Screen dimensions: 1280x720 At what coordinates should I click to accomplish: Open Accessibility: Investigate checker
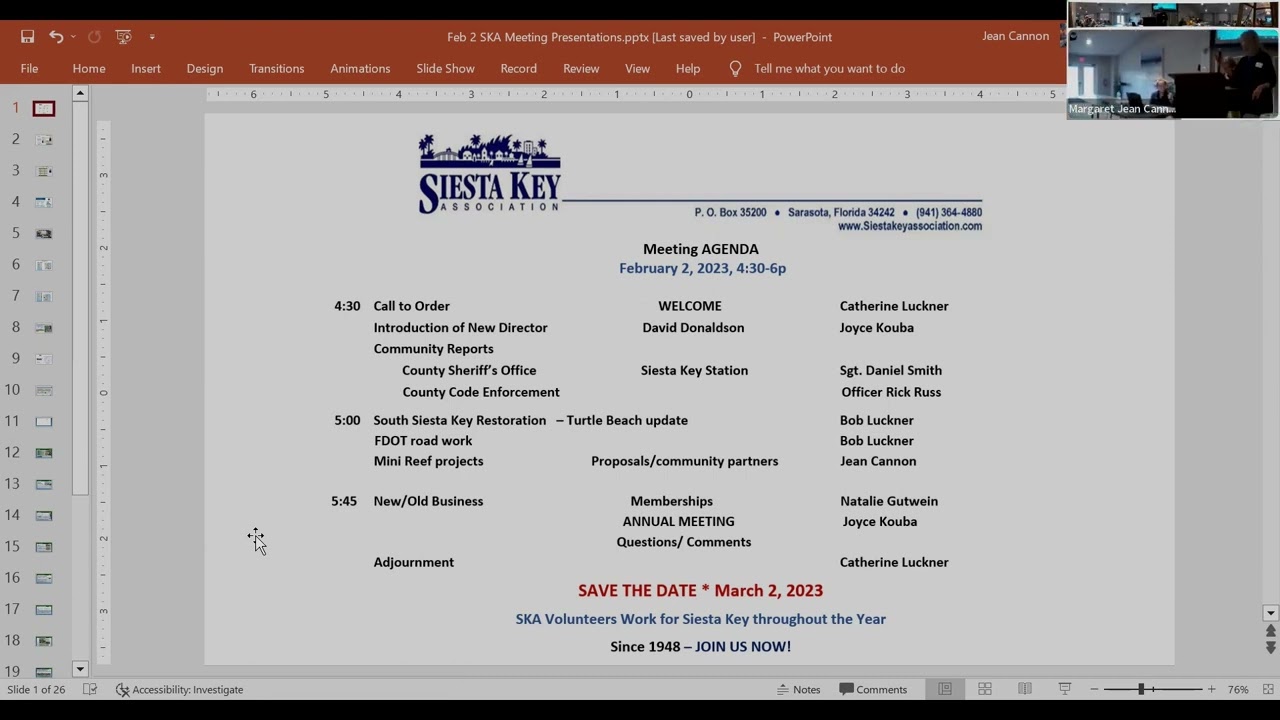(179, 690)
